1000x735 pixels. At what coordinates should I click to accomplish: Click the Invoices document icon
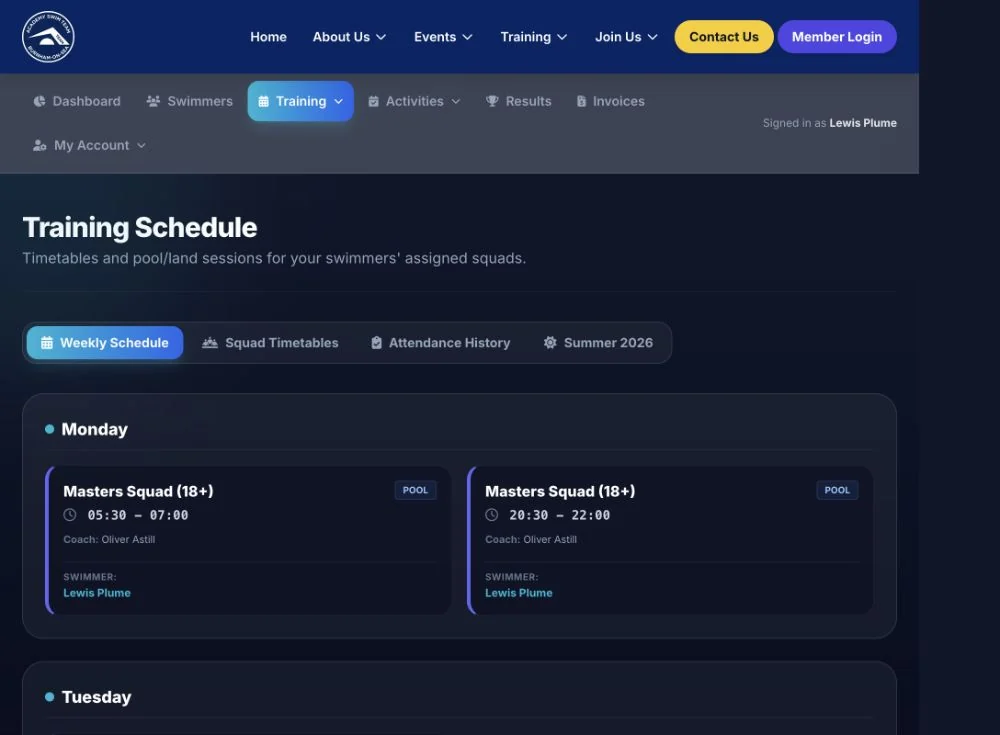tap(581, 101)
